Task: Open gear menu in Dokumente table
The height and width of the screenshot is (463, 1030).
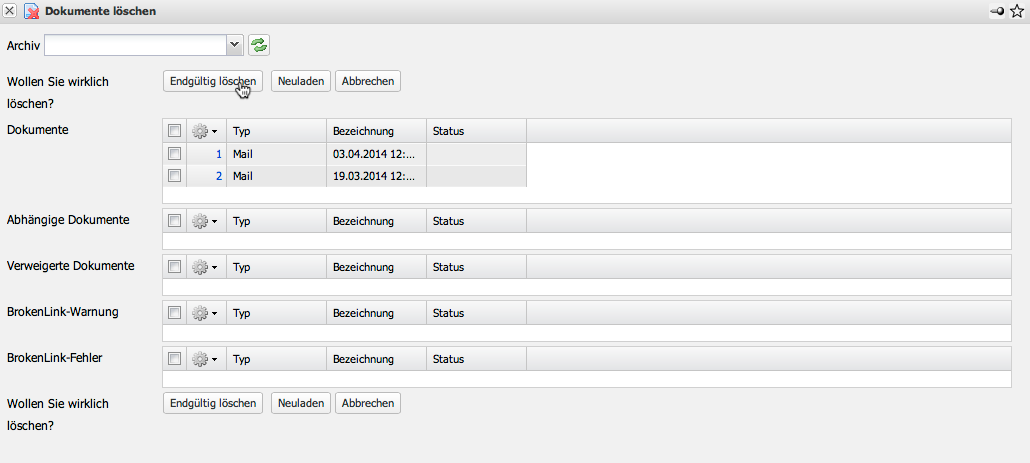Action: [205, 131]
